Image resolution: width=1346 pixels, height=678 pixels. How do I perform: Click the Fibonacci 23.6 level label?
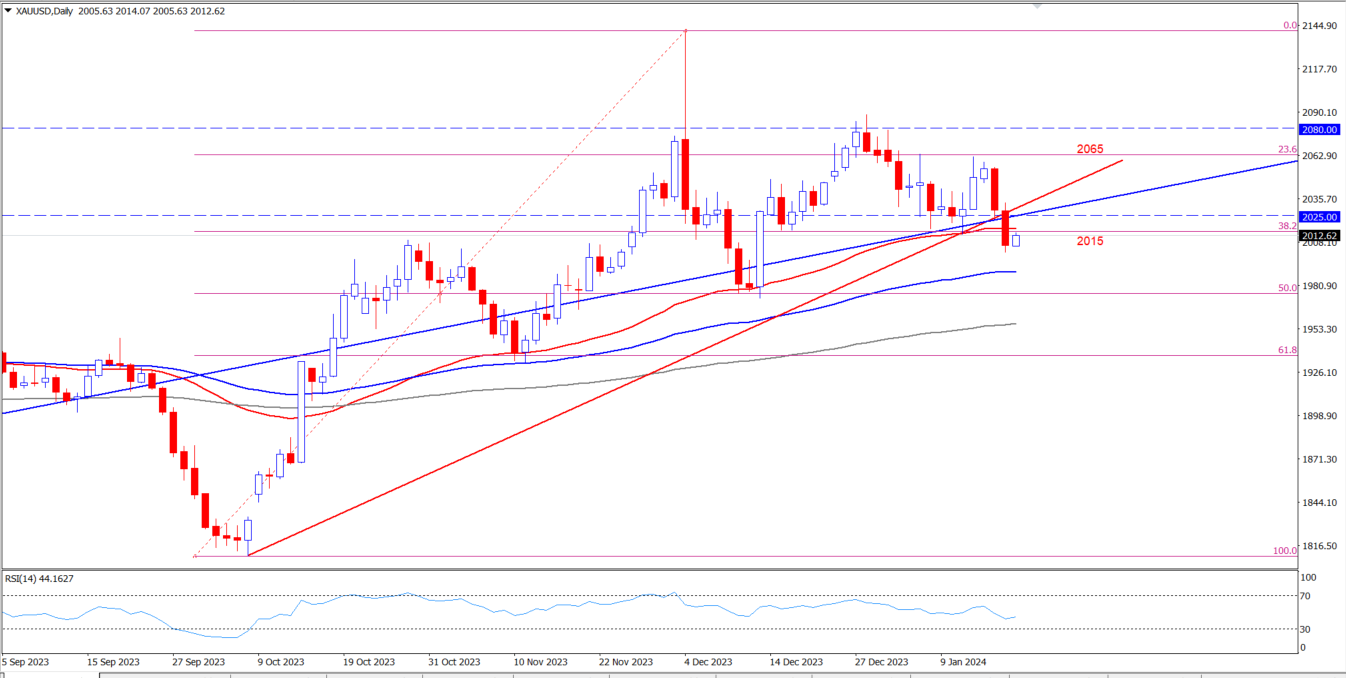click(1288, 150)
